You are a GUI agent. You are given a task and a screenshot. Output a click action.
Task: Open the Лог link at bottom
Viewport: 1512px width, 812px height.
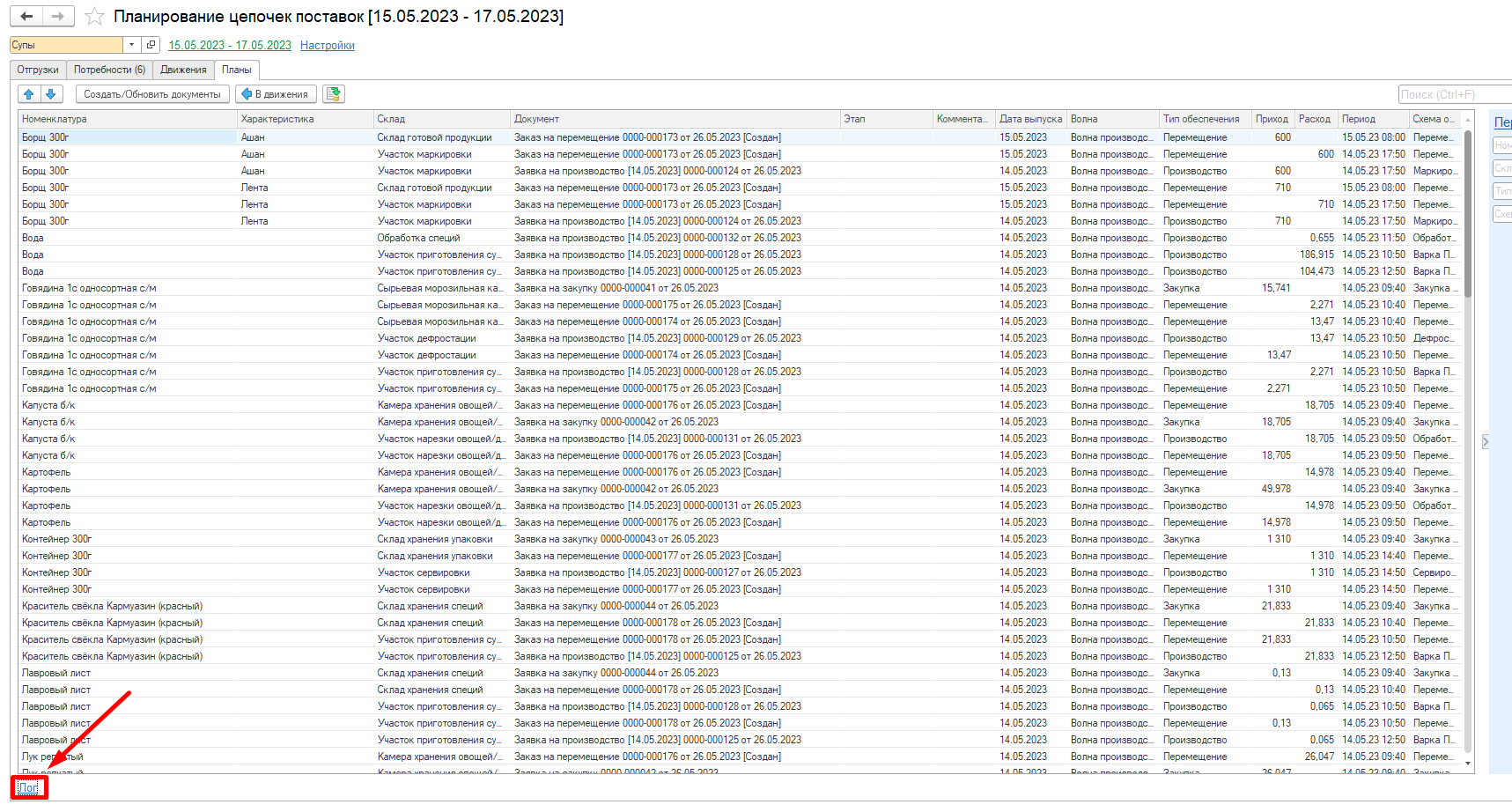click(x=28, y=787)
